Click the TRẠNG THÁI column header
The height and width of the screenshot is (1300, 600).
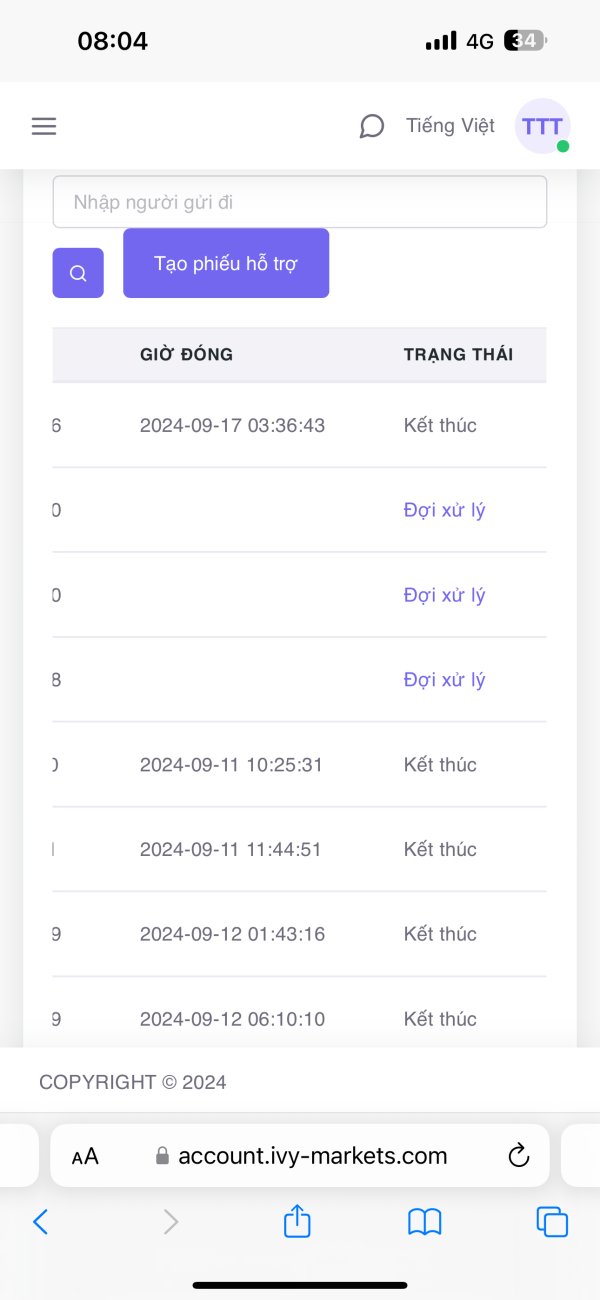click(458, 355)
